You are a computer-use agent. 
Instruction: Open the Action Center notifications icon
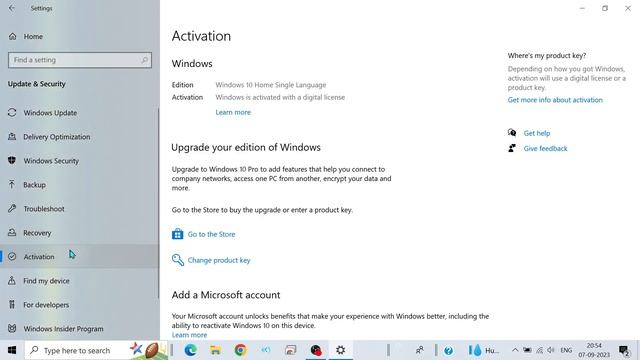624,350
